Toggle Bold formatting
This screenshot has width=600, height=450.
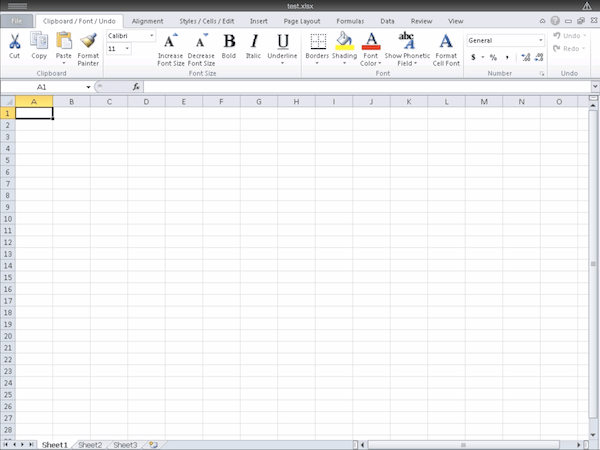229,41
